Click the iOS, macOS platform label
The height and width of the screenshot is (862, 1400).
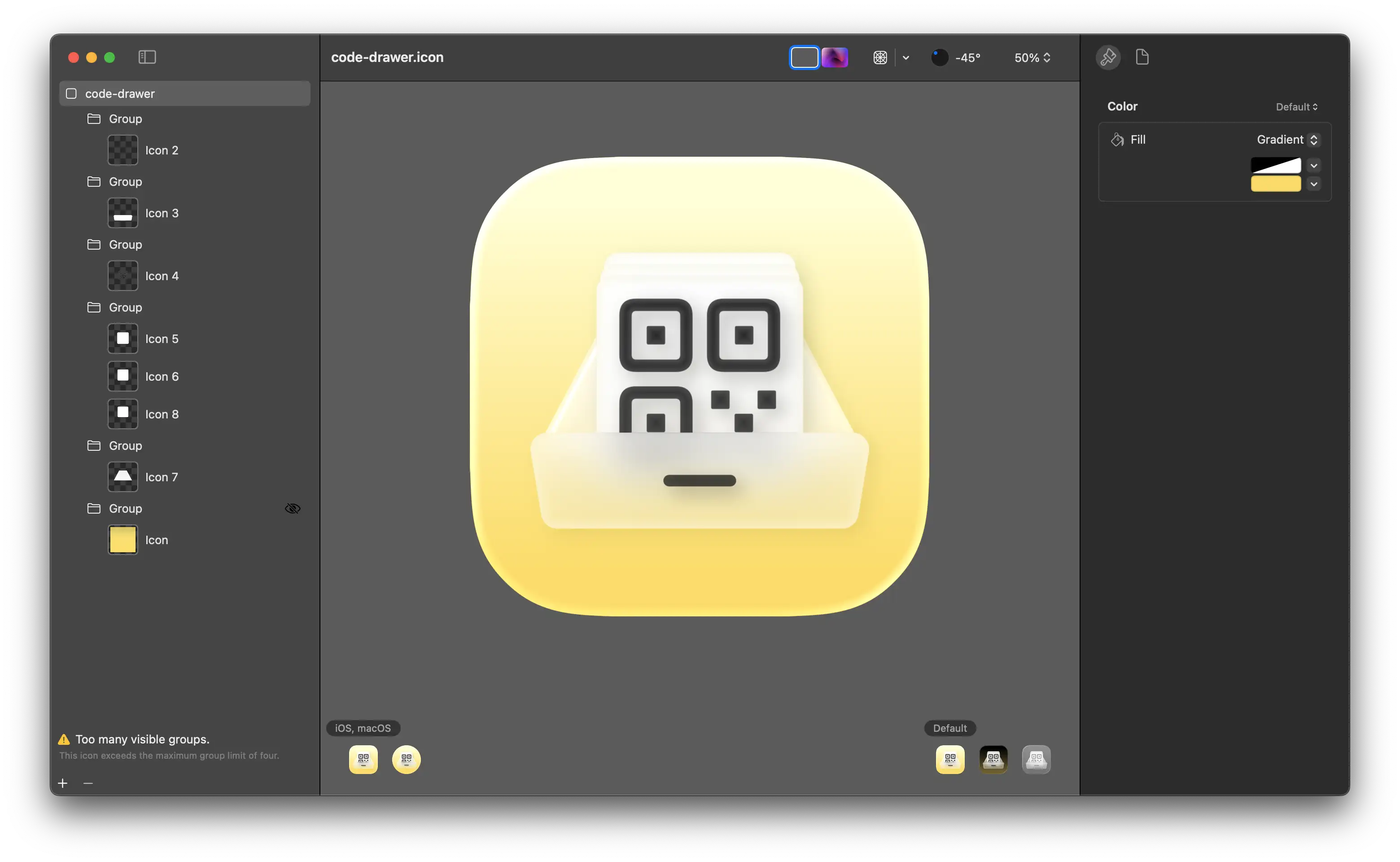(x=363, y=728)
